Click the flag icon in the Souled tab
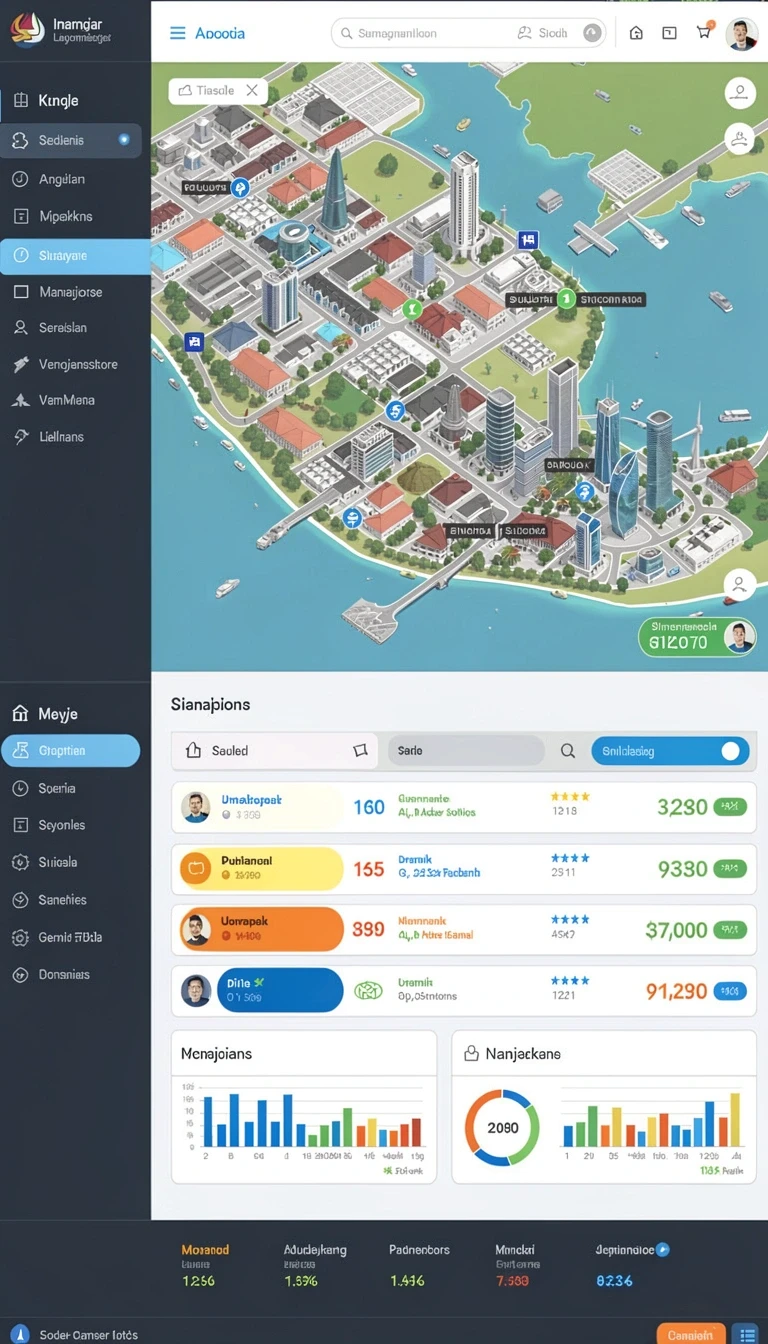Viewport: 768px width, 1344px height. click(x=361, y=750)
